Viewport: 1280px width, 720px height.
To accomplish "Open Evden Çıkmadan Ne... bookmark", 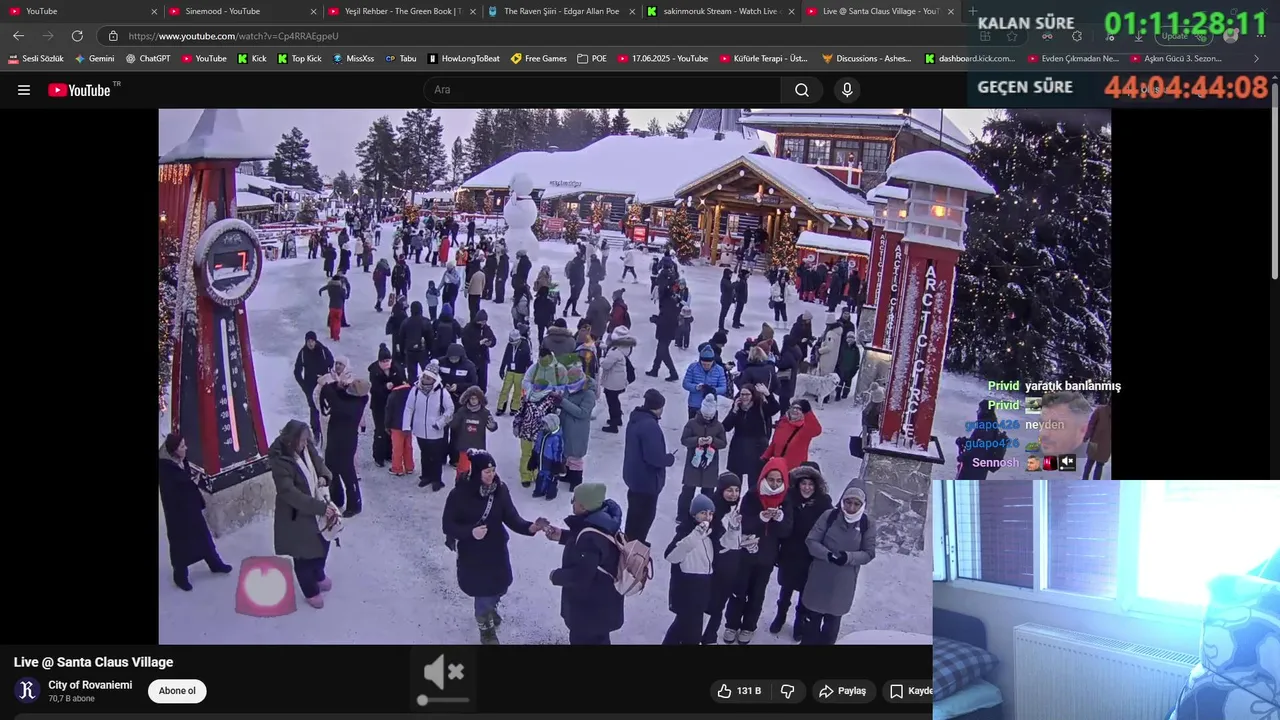I will [1074, 59].
